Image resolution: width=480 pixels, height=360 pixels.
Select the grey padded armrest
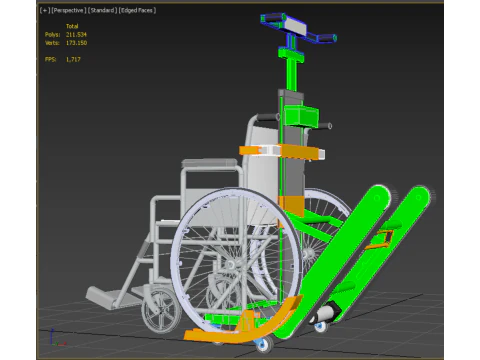209,163
